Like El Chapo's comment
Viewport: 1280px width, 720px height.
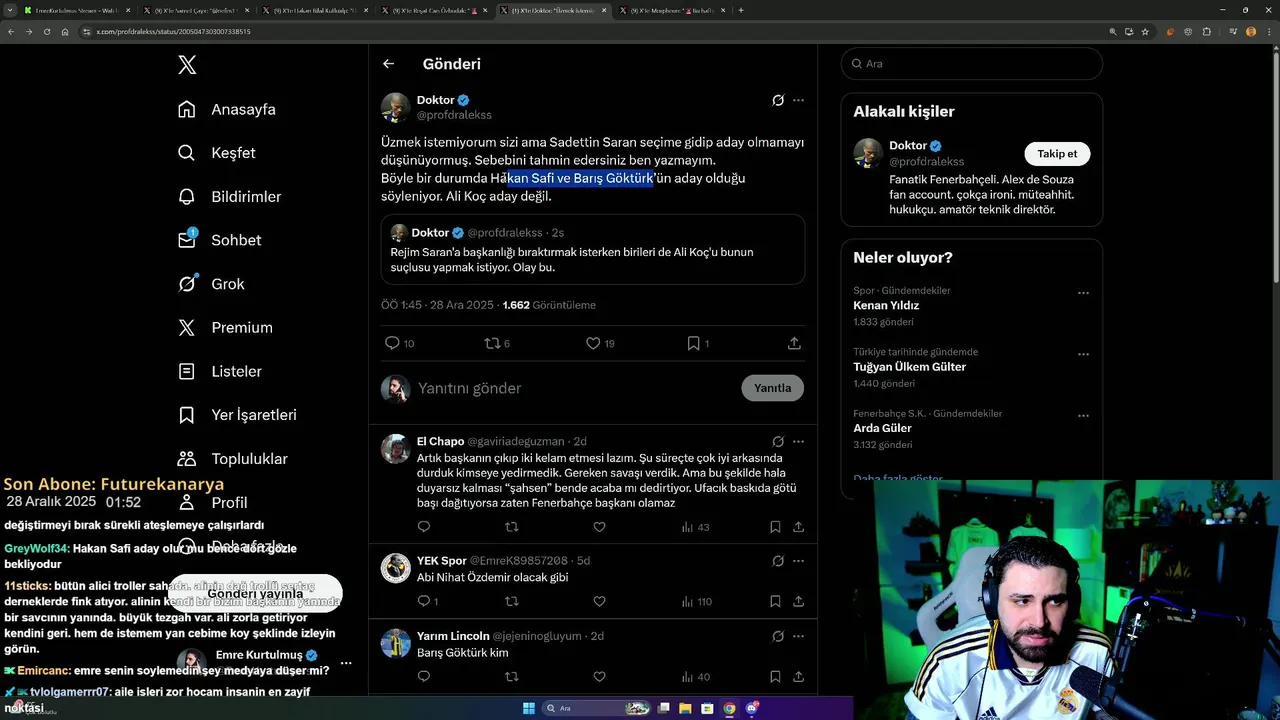pos(599,527)
